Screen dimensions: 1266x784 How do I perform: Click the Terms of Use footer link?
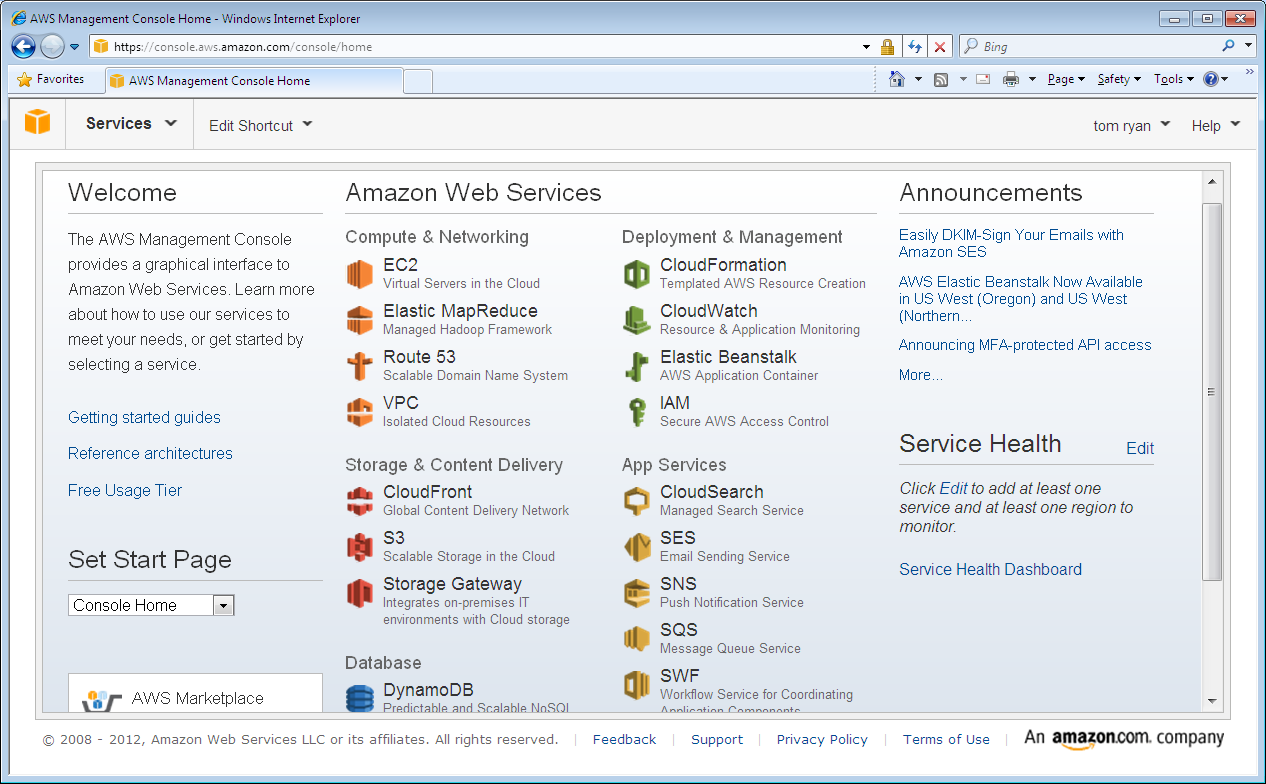946,739
